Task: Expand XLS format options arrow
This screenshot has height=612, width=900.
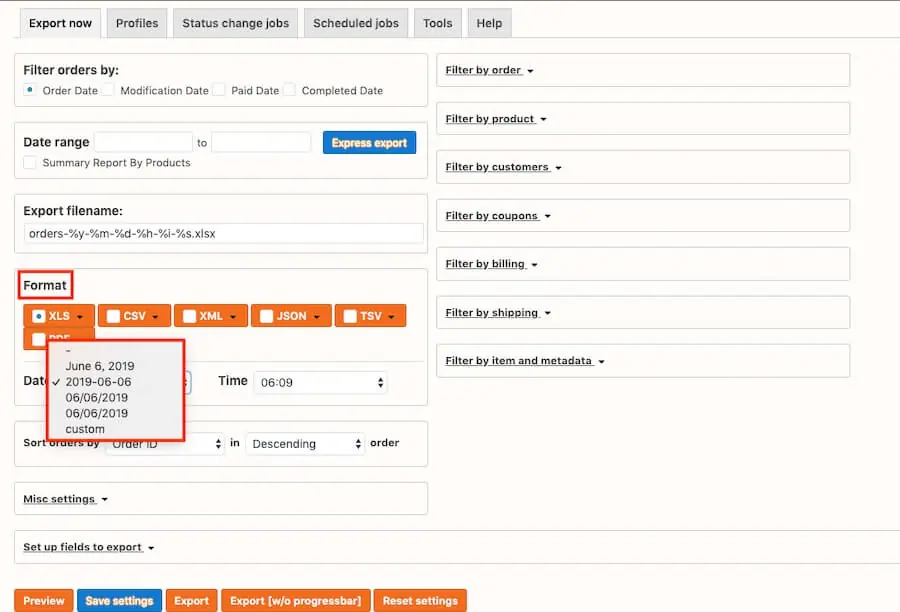Action: 80,317
